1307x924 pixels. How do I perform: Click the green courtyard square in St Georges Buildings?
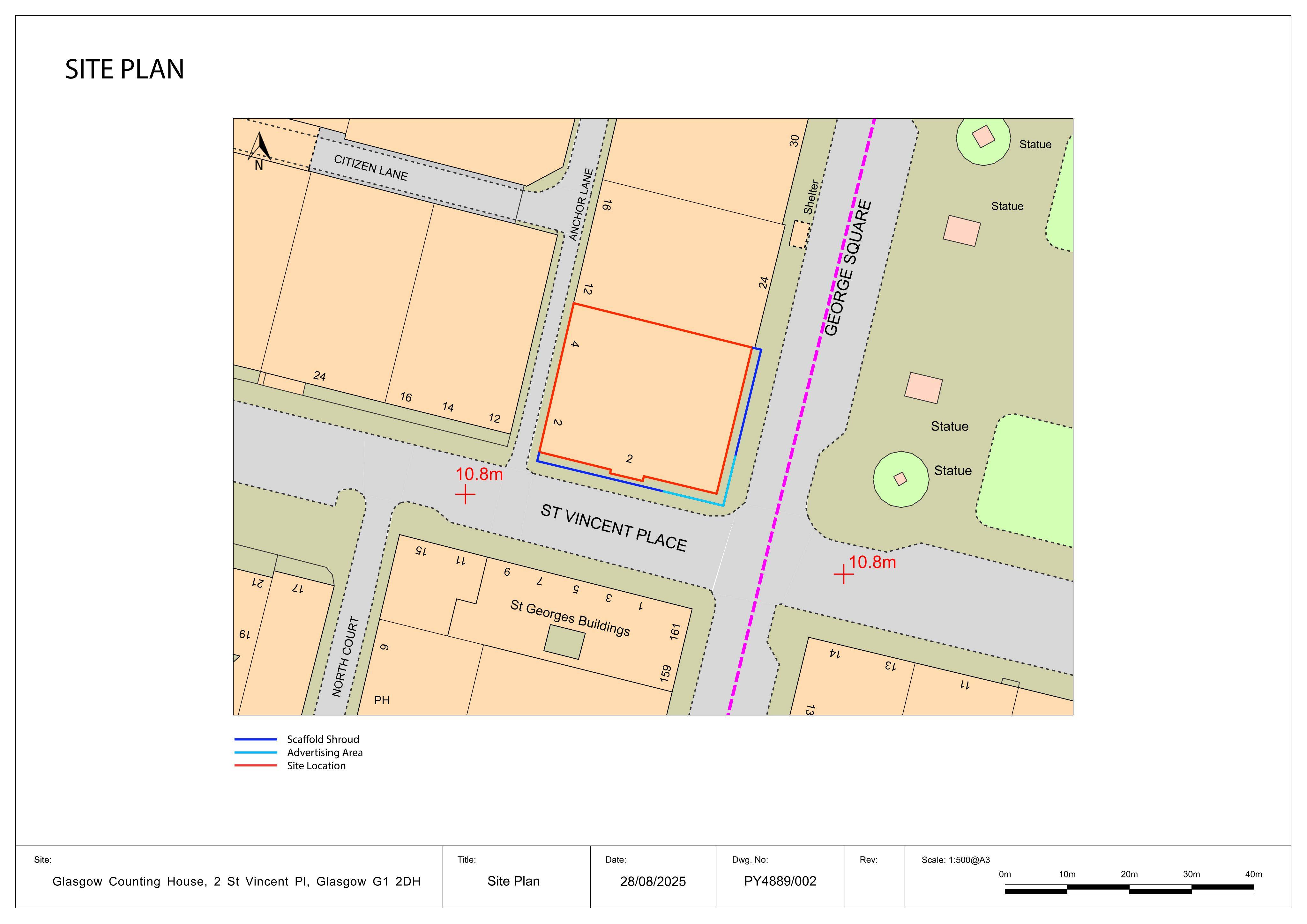(x=564, y=642)
